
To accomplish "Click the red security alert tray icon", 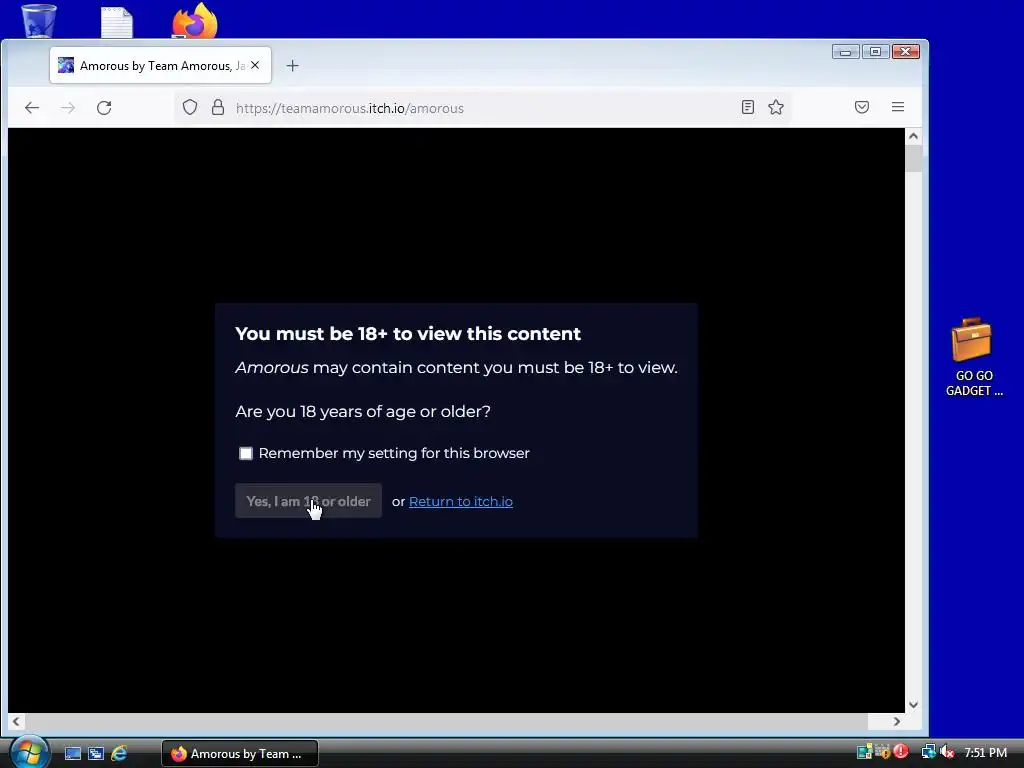I will [x=901, y=752].
